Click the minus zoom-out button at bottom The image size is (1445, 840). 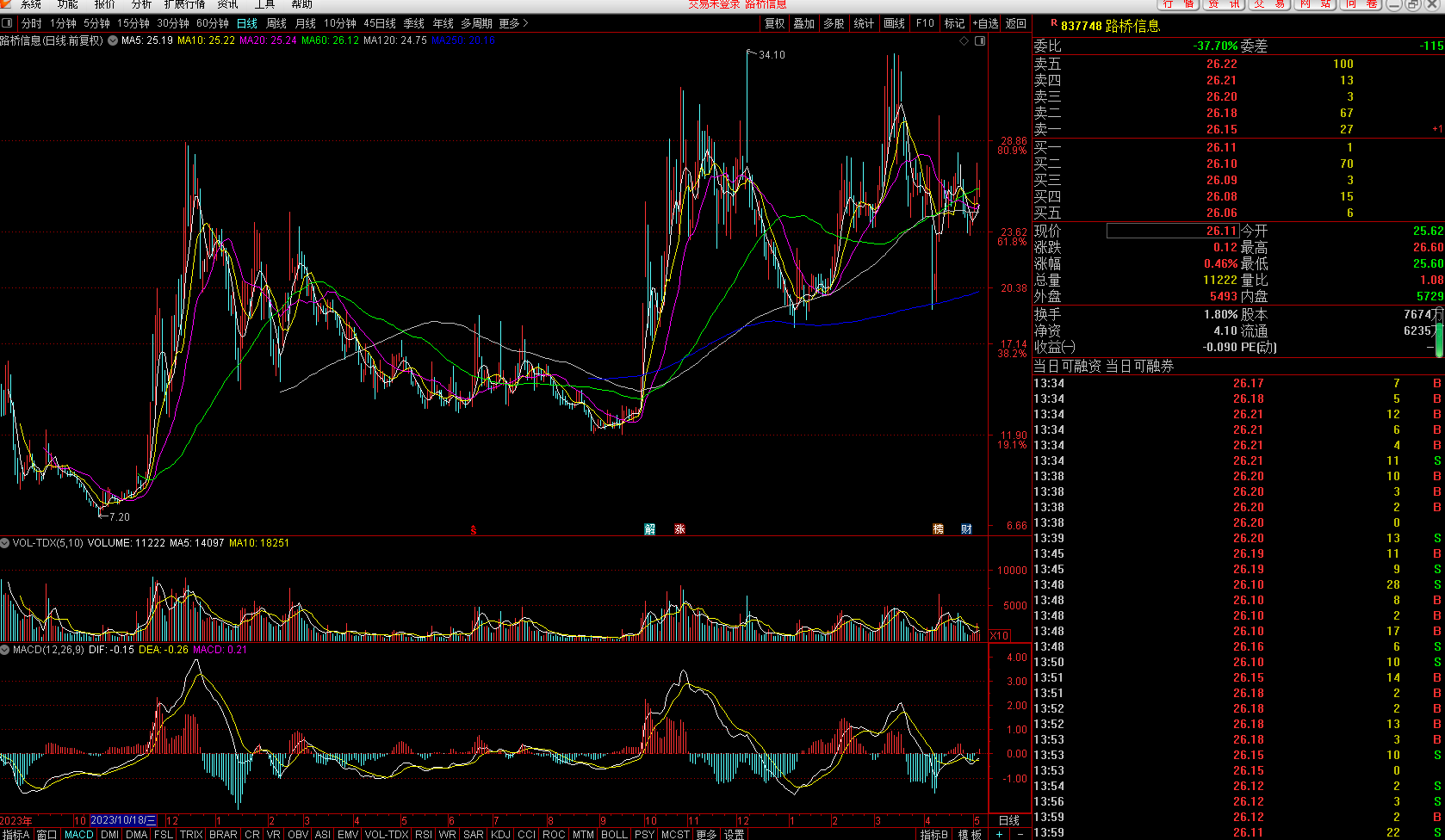(x=1020, y=834)
